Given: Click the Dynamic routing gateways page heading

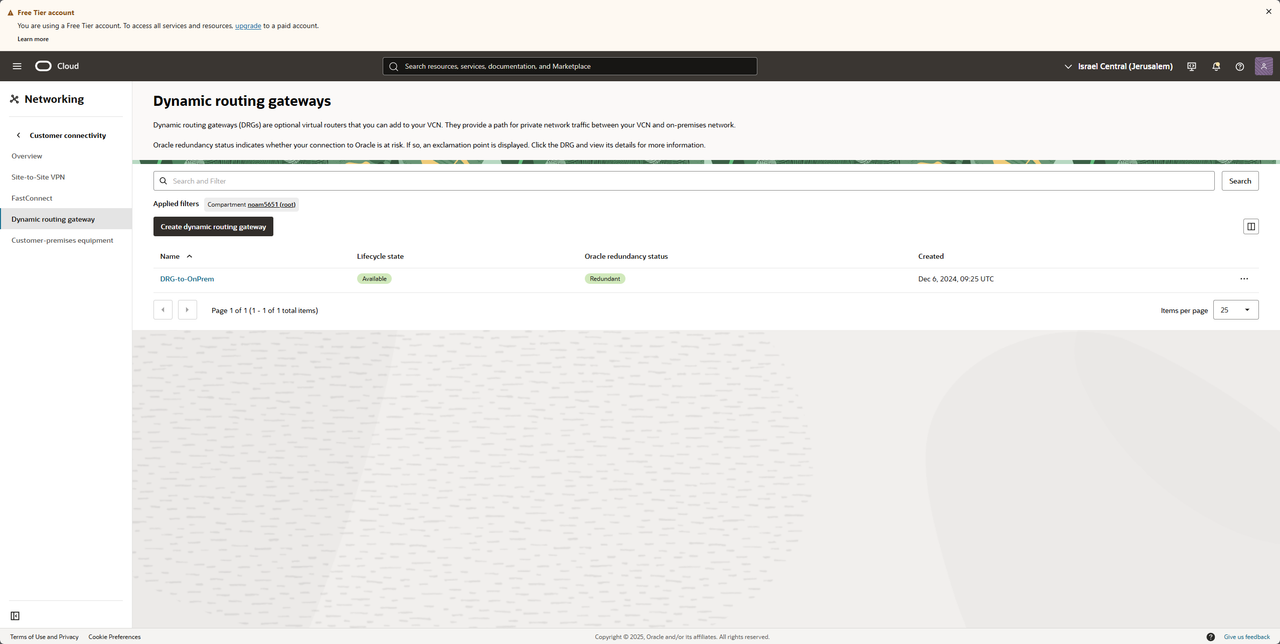Looking at the screenshot, I should pyautogui.click(x=242, y=101).
